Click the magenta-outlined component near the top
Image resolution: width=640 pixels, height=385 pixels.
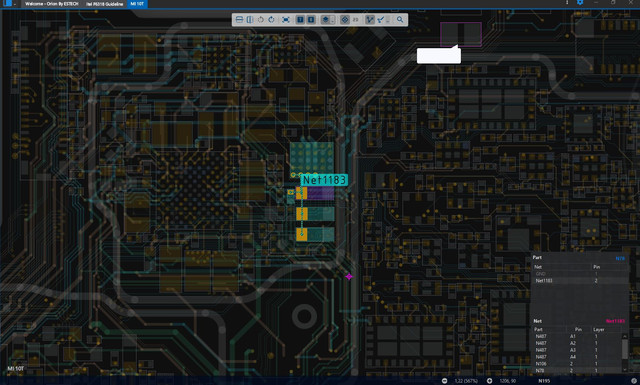coord(461,34)
